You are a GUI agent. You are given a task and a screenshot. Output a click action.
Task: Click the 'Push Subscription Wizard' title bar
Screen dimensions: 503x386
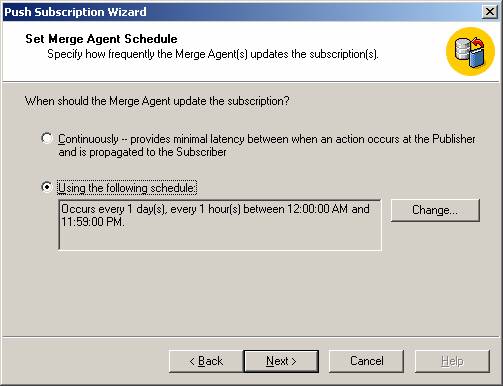[x=242, y=12]
